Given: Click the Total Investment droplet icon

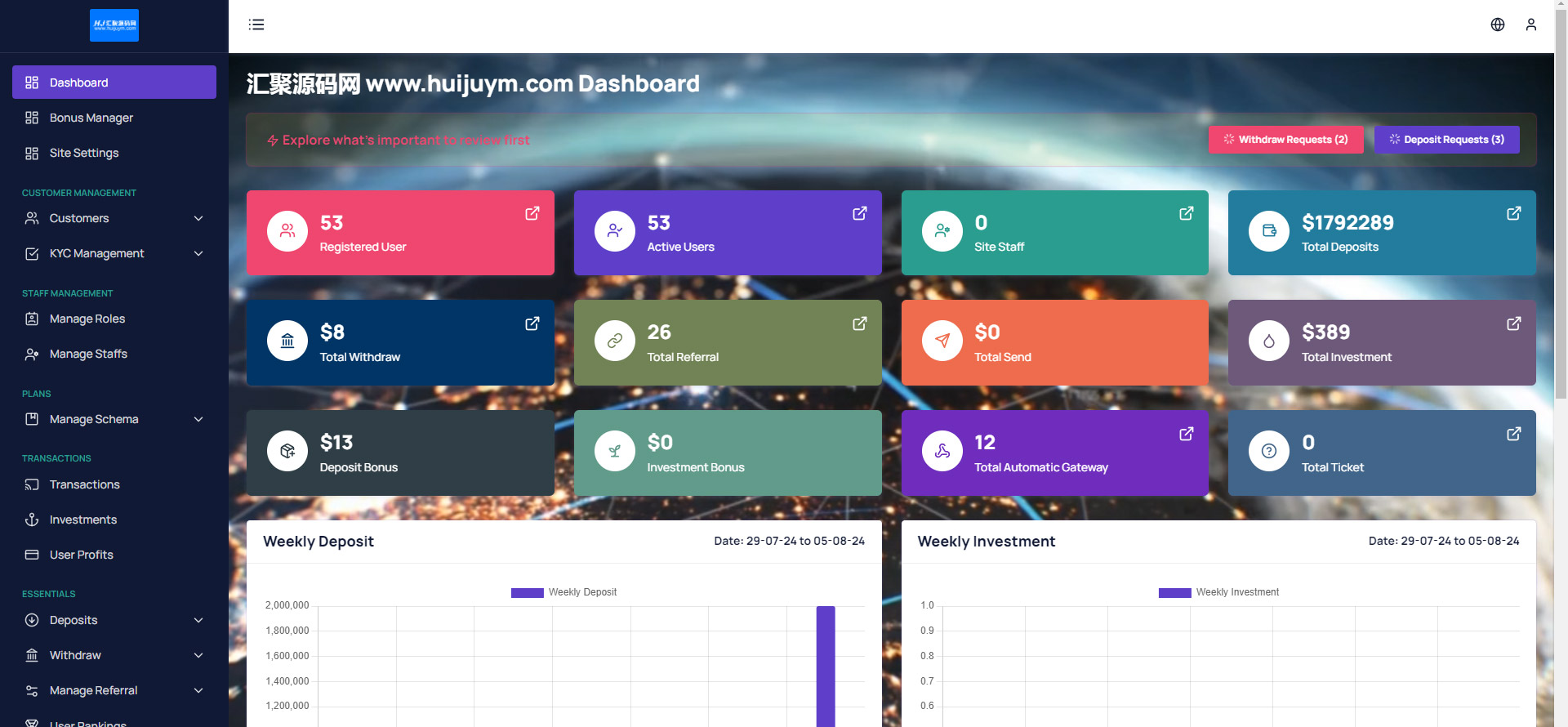Looking at the screenshot, I should (1269, 341).
